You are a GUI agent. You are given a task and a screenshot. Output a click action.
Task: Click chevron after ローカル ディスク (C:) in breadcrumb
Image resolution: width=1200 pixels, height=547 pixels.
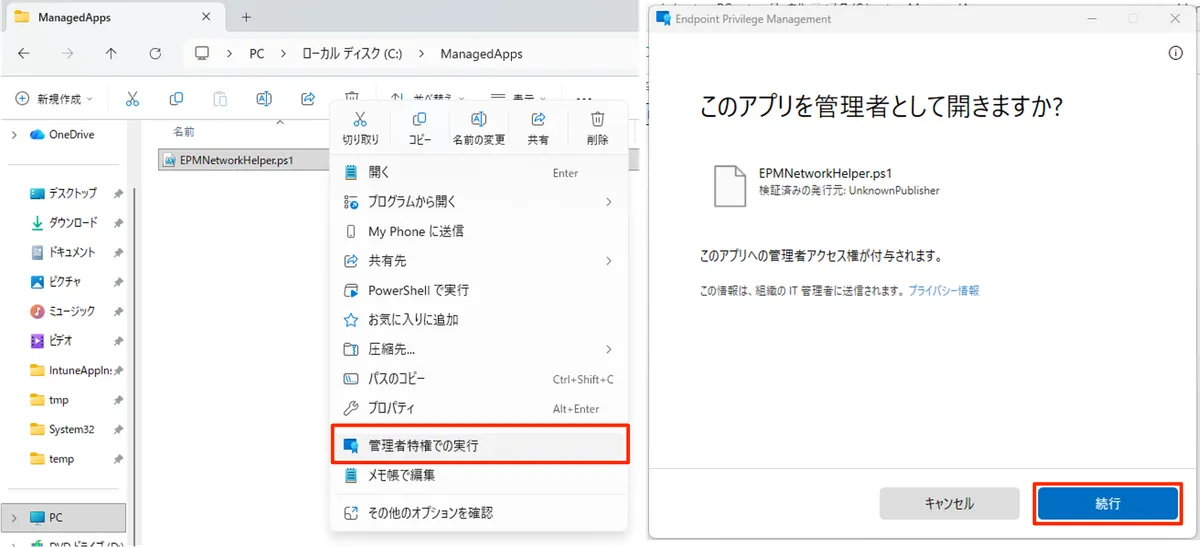[420, 54]
